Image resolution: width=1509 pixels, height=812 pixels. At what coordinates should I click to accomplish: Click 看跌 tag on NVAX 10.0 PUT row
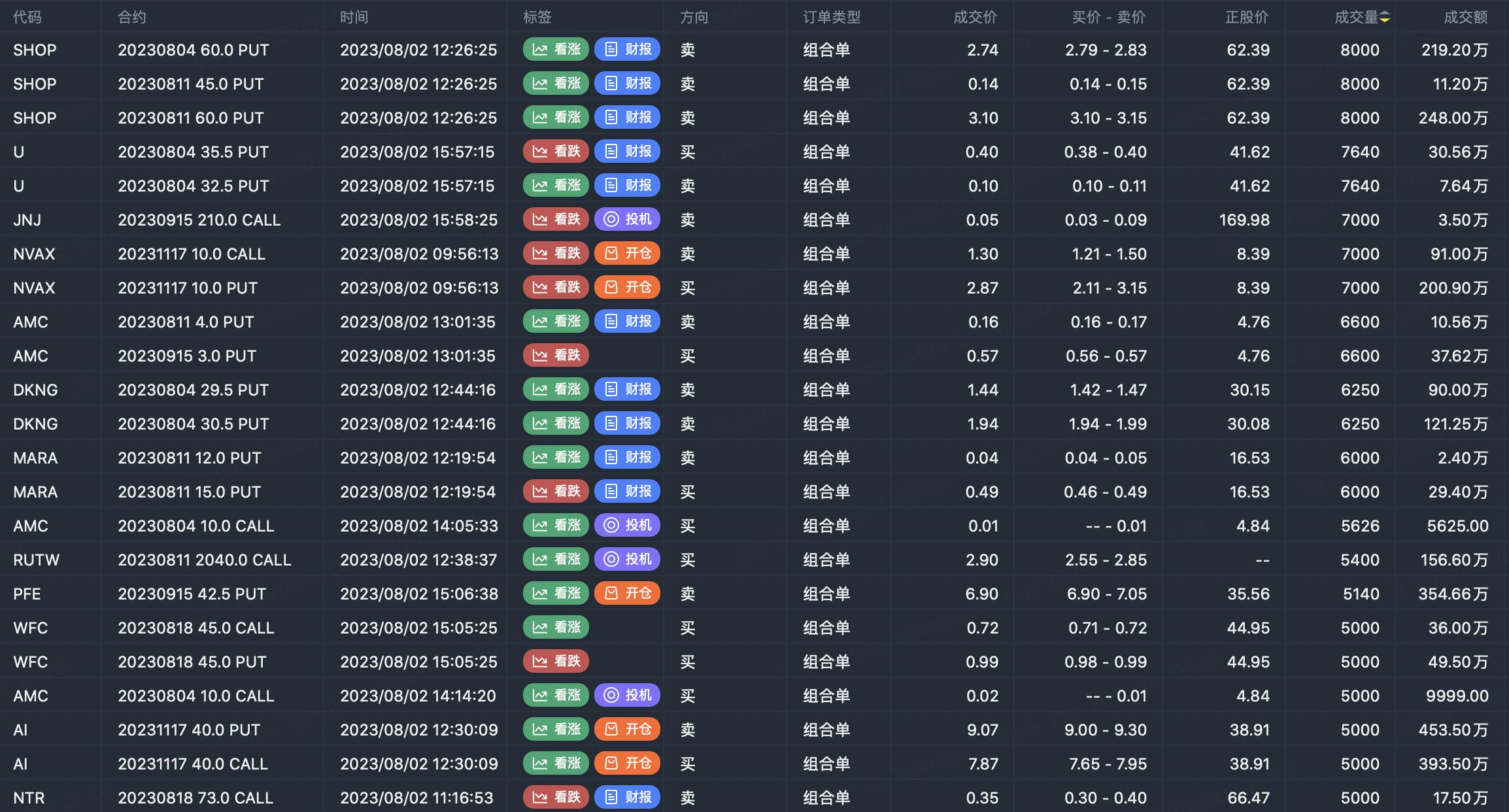point(556,288)
